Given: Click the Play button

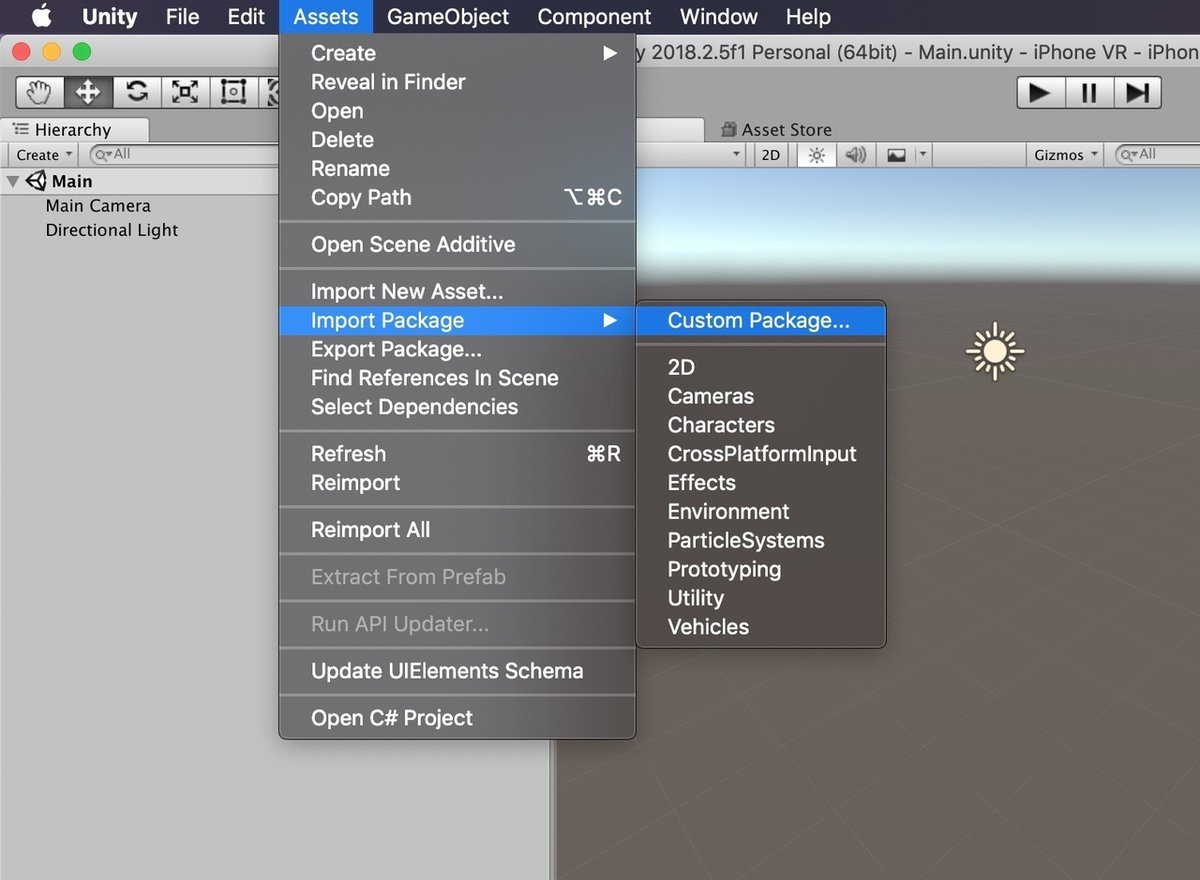Looking at the screenshot, I should (x=1040, y=93).
